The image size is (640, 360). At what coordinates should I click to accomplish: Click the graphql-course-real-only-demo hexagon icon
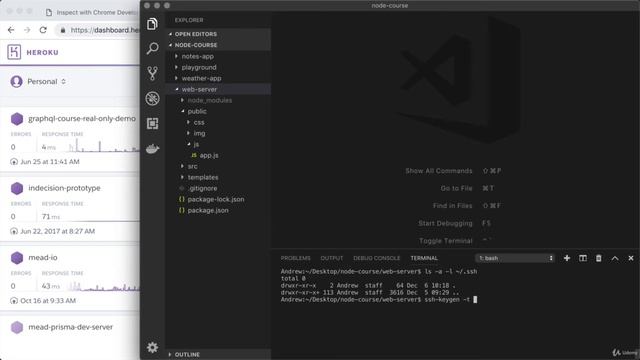[x=17, y=119]
